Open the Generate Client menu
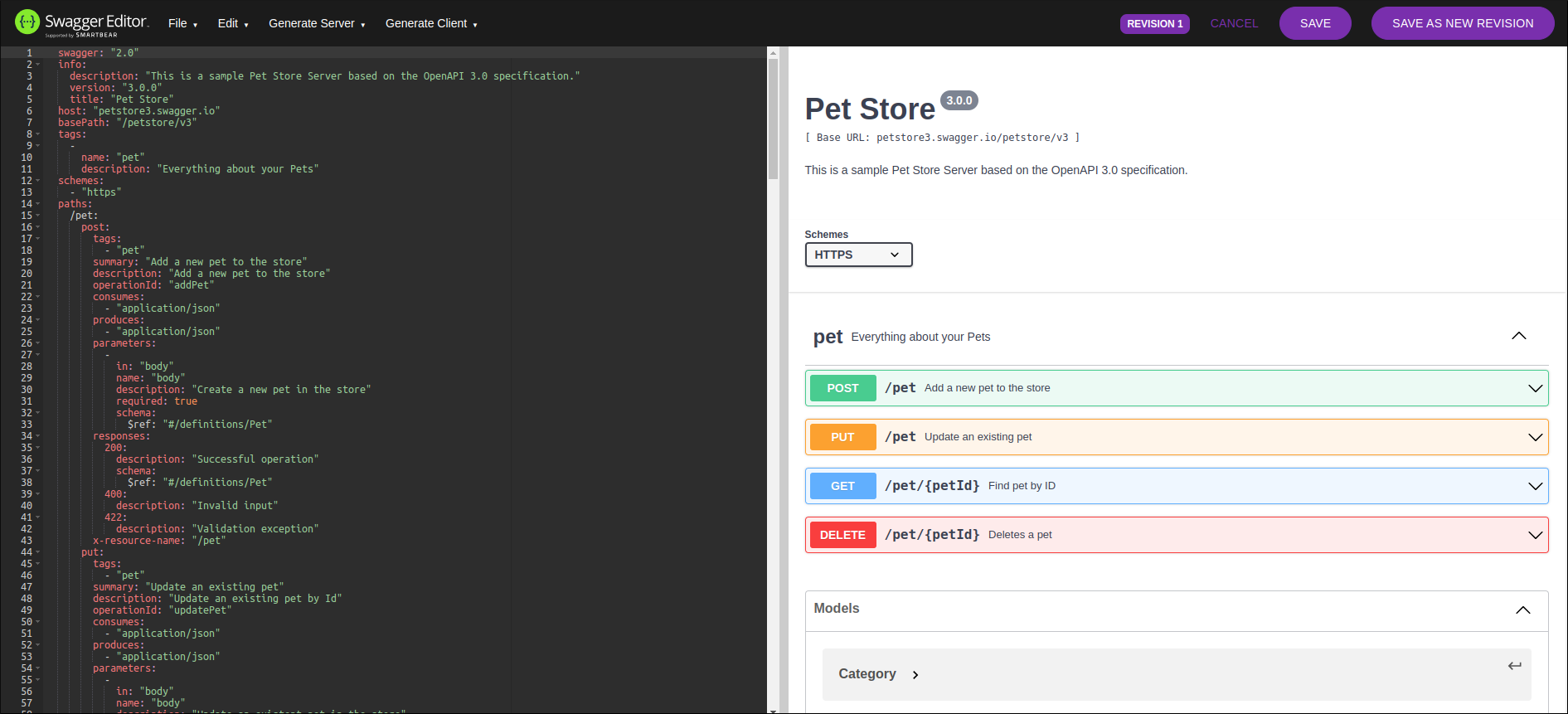The image size is (1568, 714). pos(431,23)
